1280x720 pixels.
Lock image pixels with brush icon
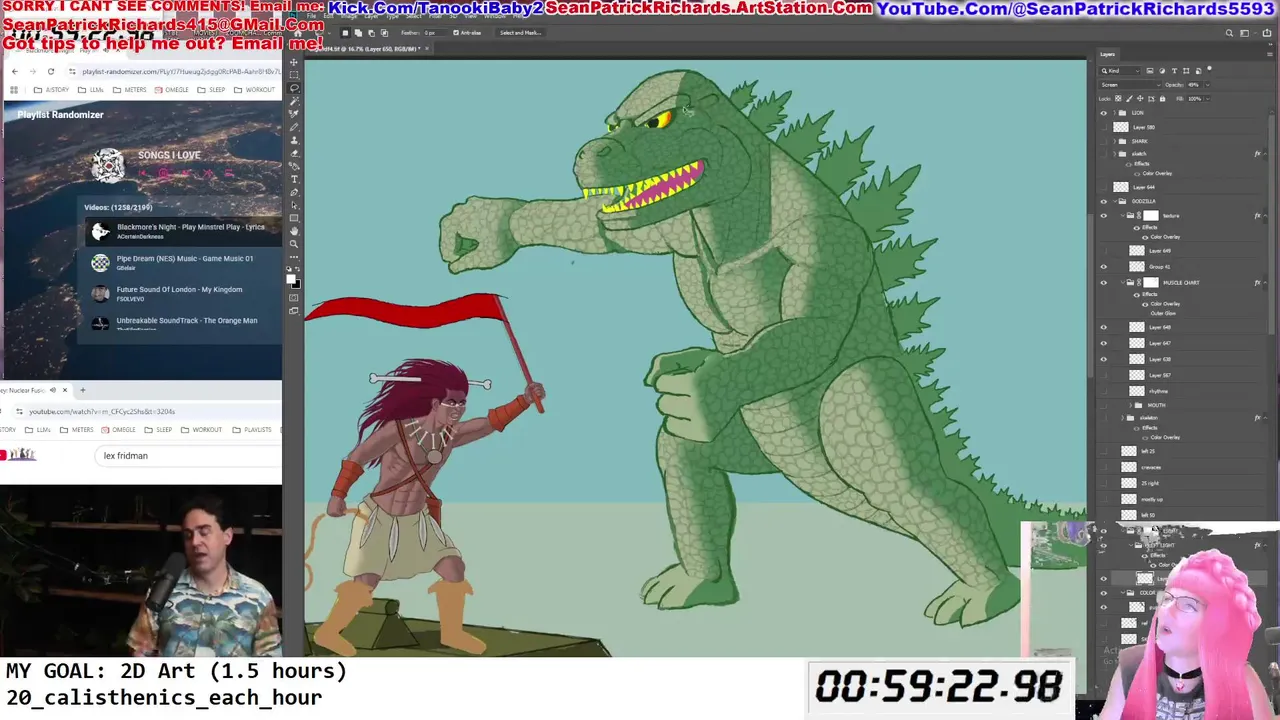1129,98
